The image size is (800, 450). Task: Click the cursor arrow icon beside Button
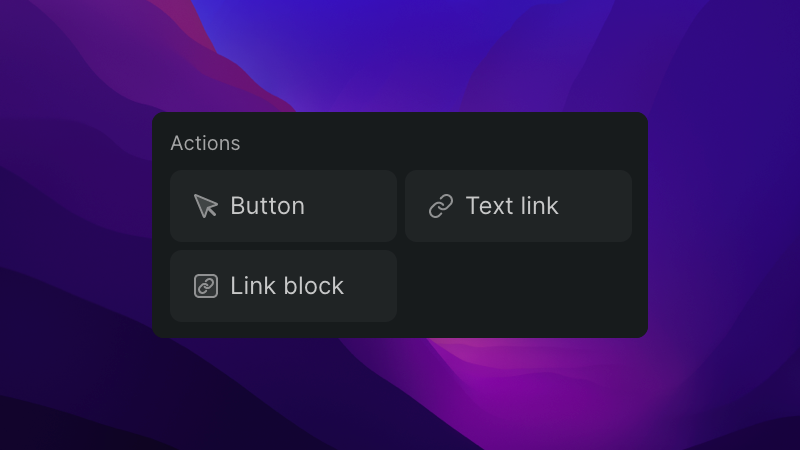coord(206,206)
